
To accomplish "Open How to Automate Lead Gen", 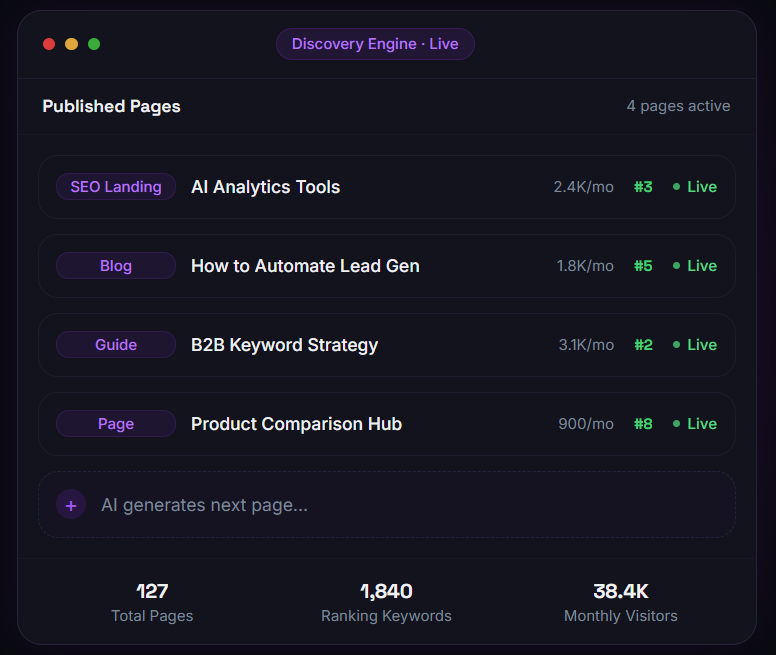I will (387, 266).
